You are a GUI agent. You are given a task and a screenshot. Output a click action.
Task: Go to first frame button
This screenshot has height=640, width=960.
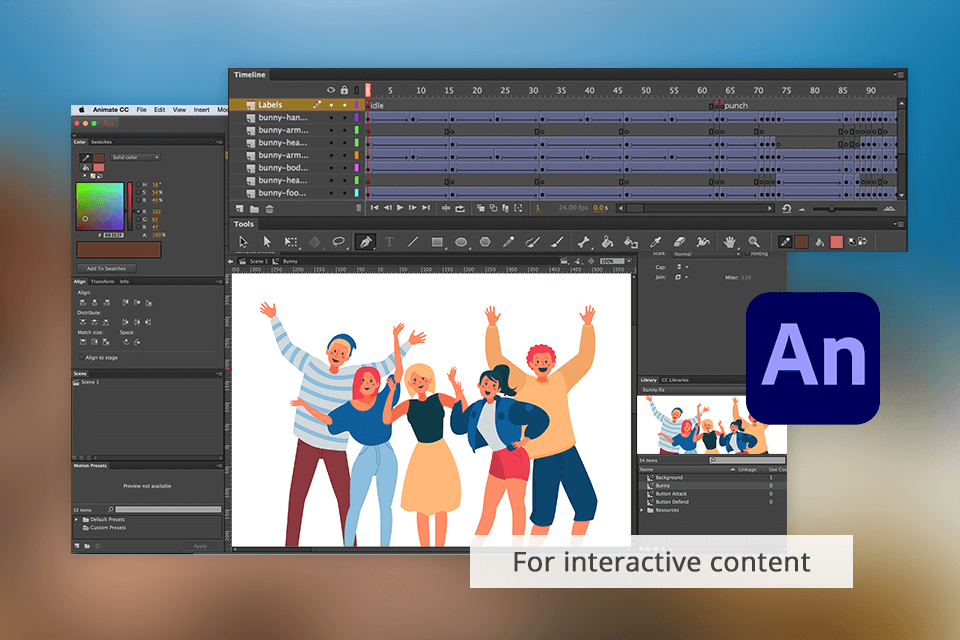tap(374, 208)
